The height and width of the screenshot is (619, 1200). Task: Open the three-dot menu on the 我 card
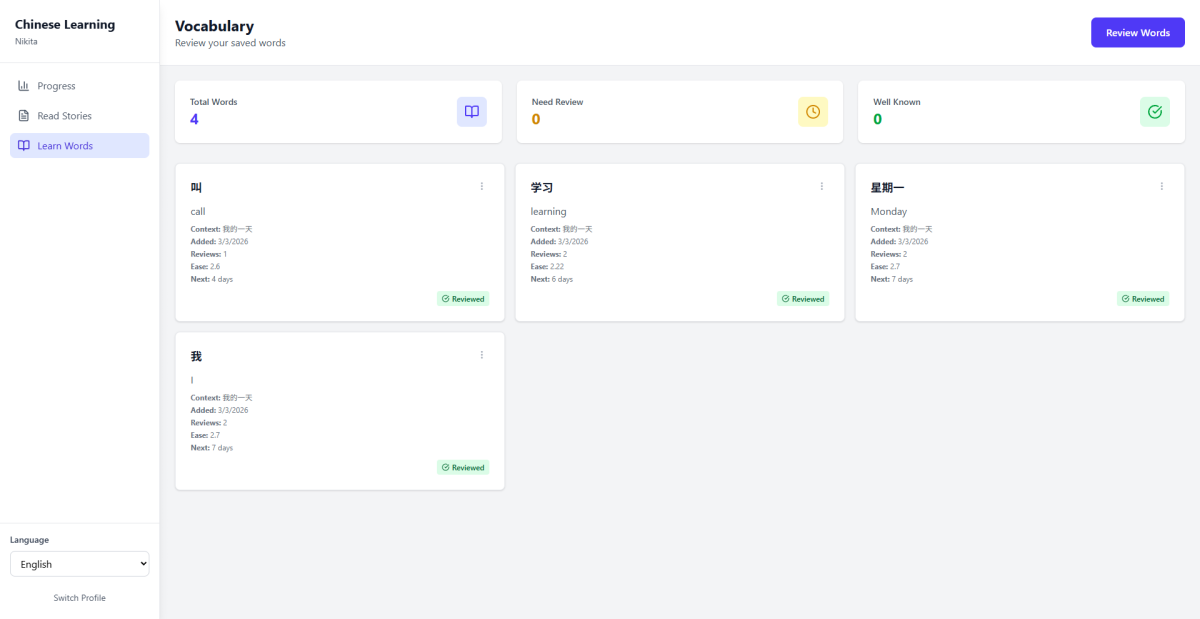pyautogui.click(x=482, y=355)
